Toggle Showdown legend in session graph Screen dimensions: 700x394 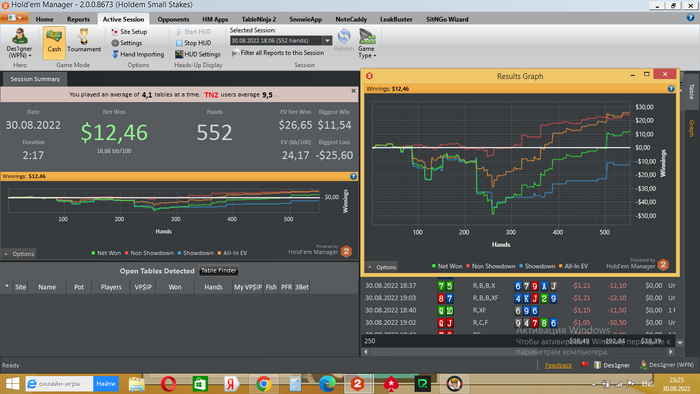[196, 253]
